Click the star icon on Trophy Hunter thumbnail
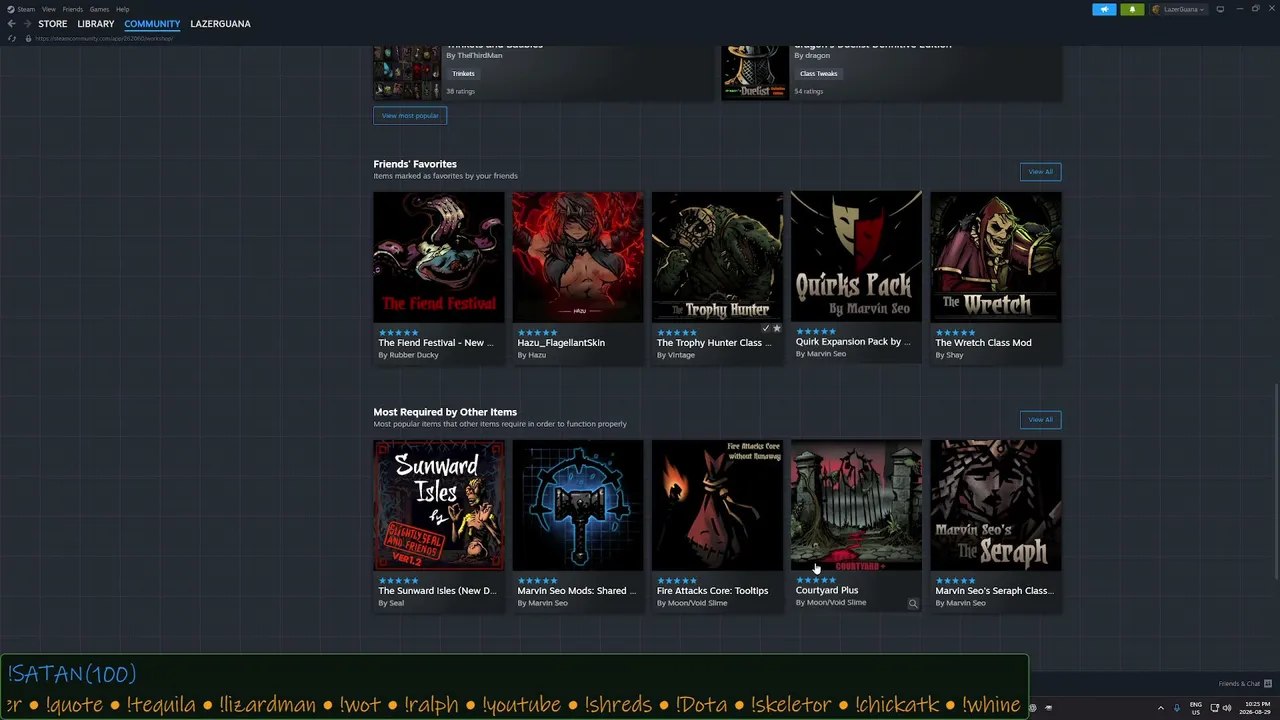 777,328
